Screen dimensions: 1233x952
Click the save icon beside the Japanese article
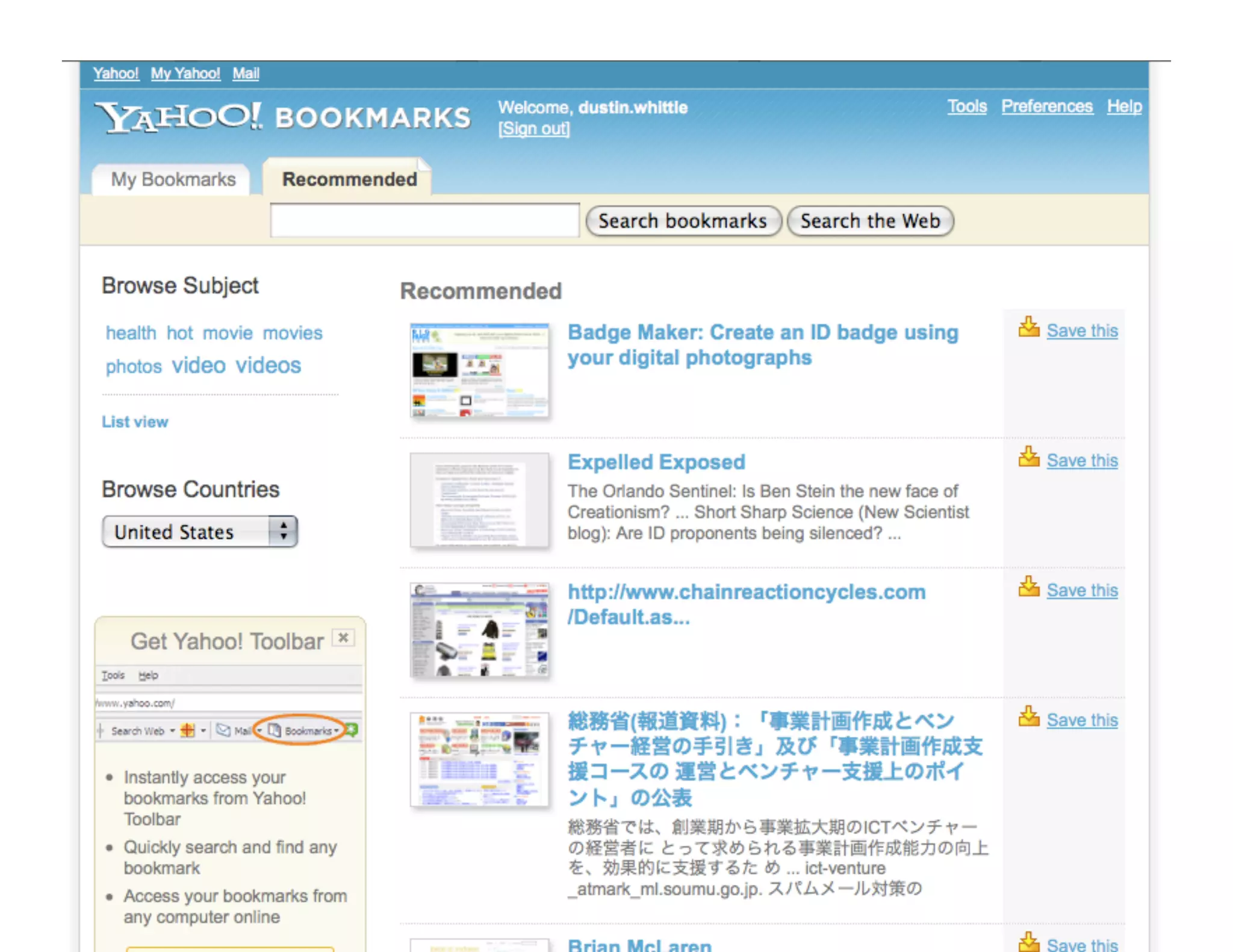tap(1029, 717)
